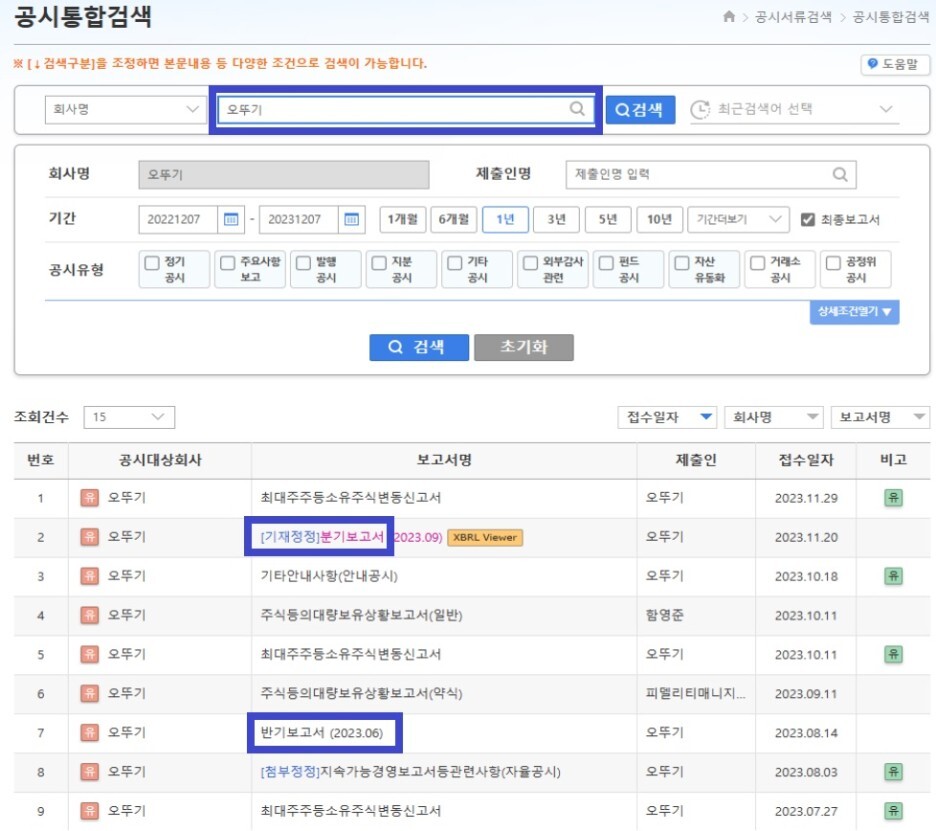Viewport: 936px width, 831px height.
Task: Check 발행공시 disclosure type
Action: coord(303,263)
